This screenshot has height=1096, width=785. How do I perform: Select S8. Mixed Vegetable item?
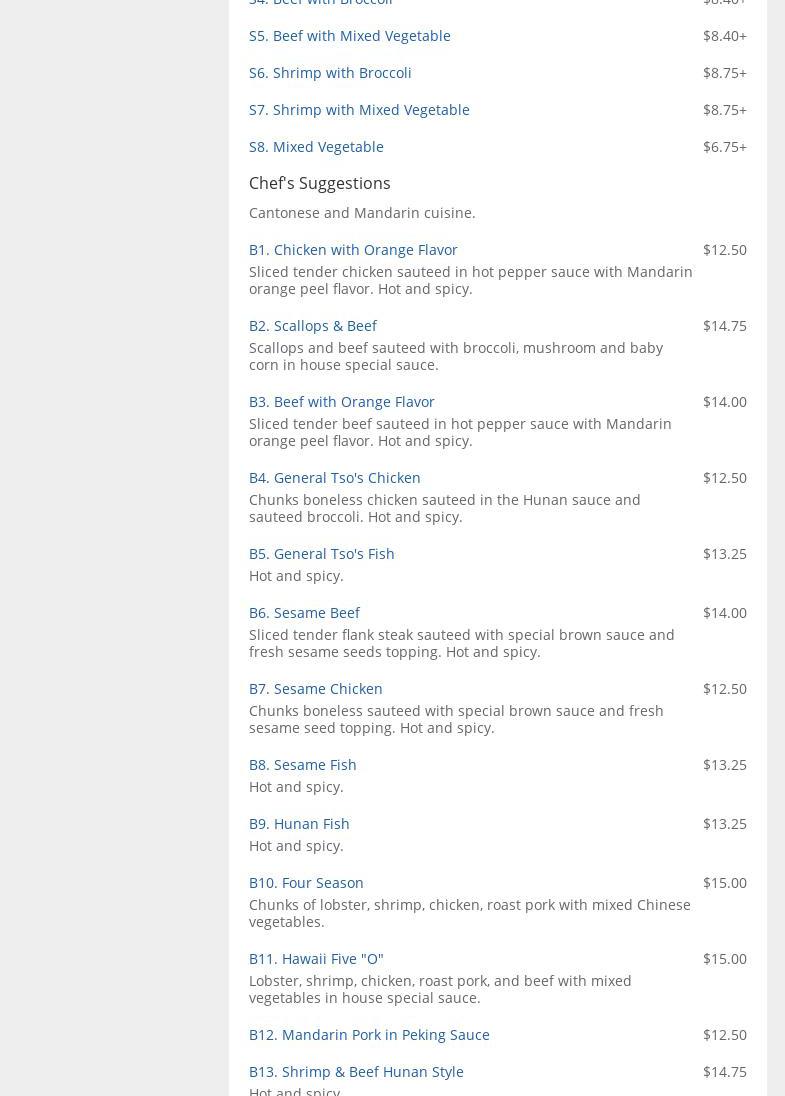click(x=316, y=147)
